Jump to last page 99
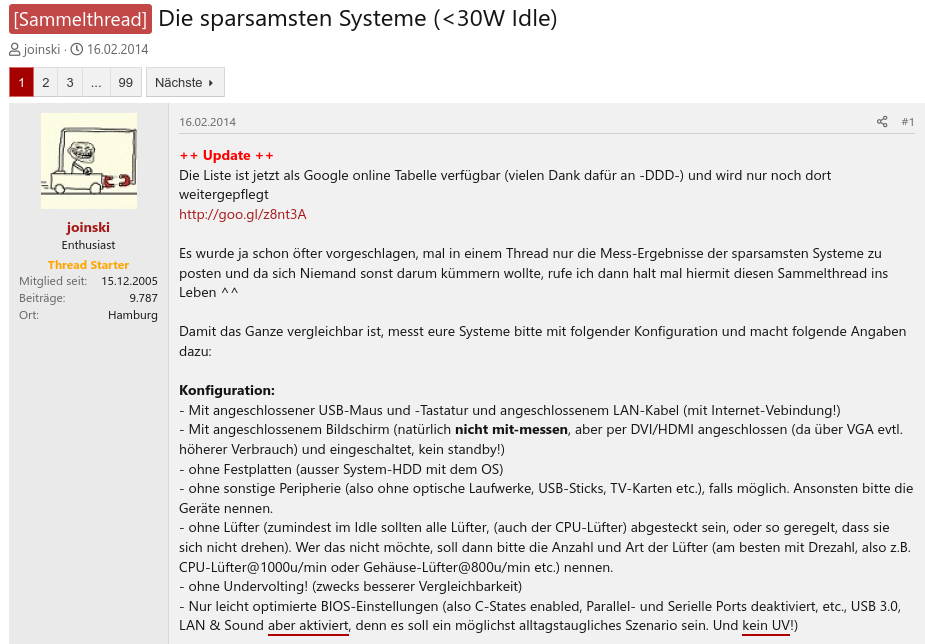This screenshot has height=644, width=925. pos(125,83)
